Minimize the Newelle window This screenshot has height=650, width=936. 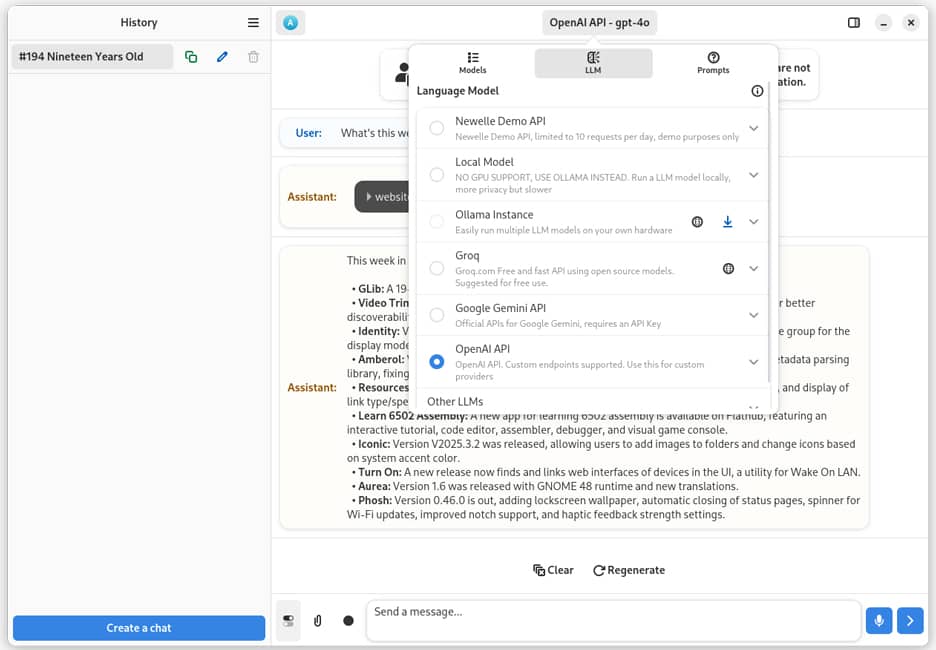883,23
